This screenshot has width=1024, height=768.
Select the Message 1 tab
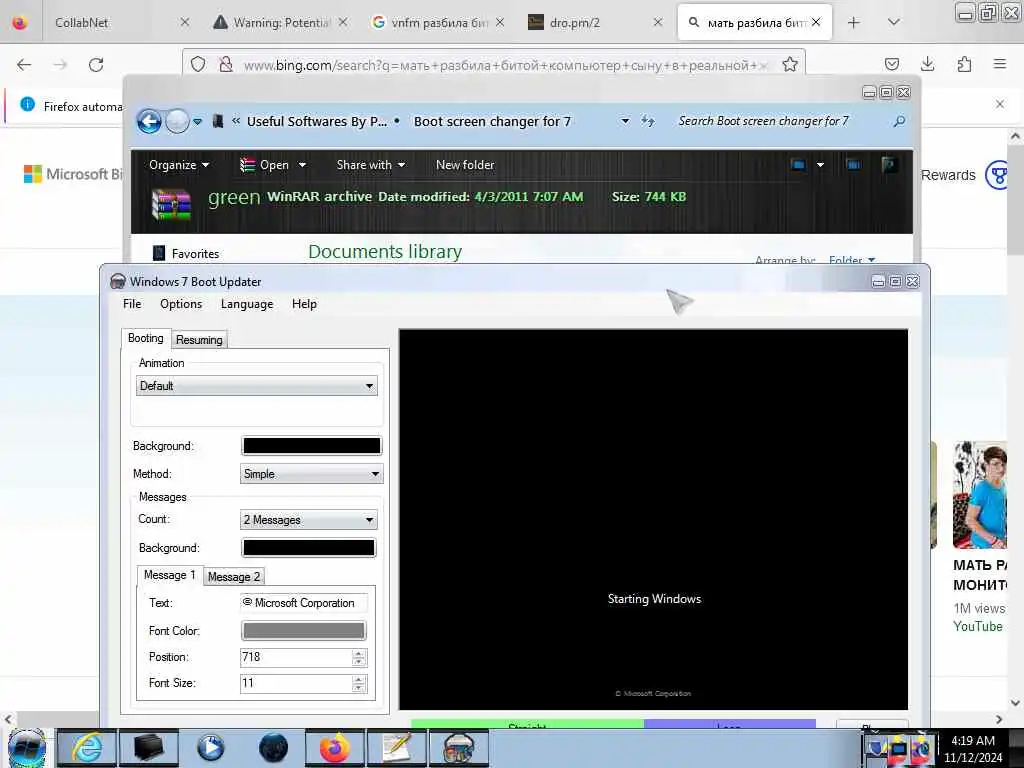click(x=170, y=575)
